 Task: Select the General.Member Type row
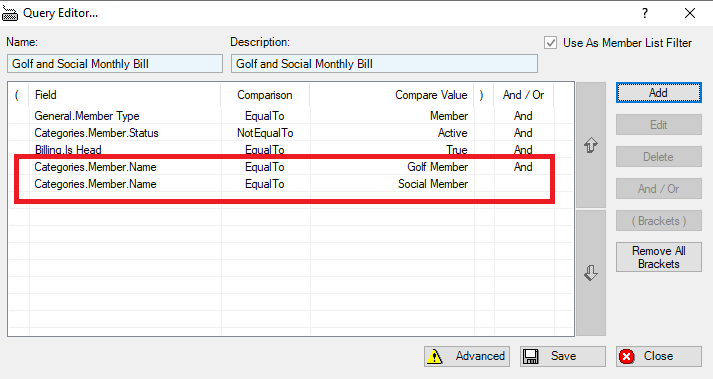click(291, 116)
